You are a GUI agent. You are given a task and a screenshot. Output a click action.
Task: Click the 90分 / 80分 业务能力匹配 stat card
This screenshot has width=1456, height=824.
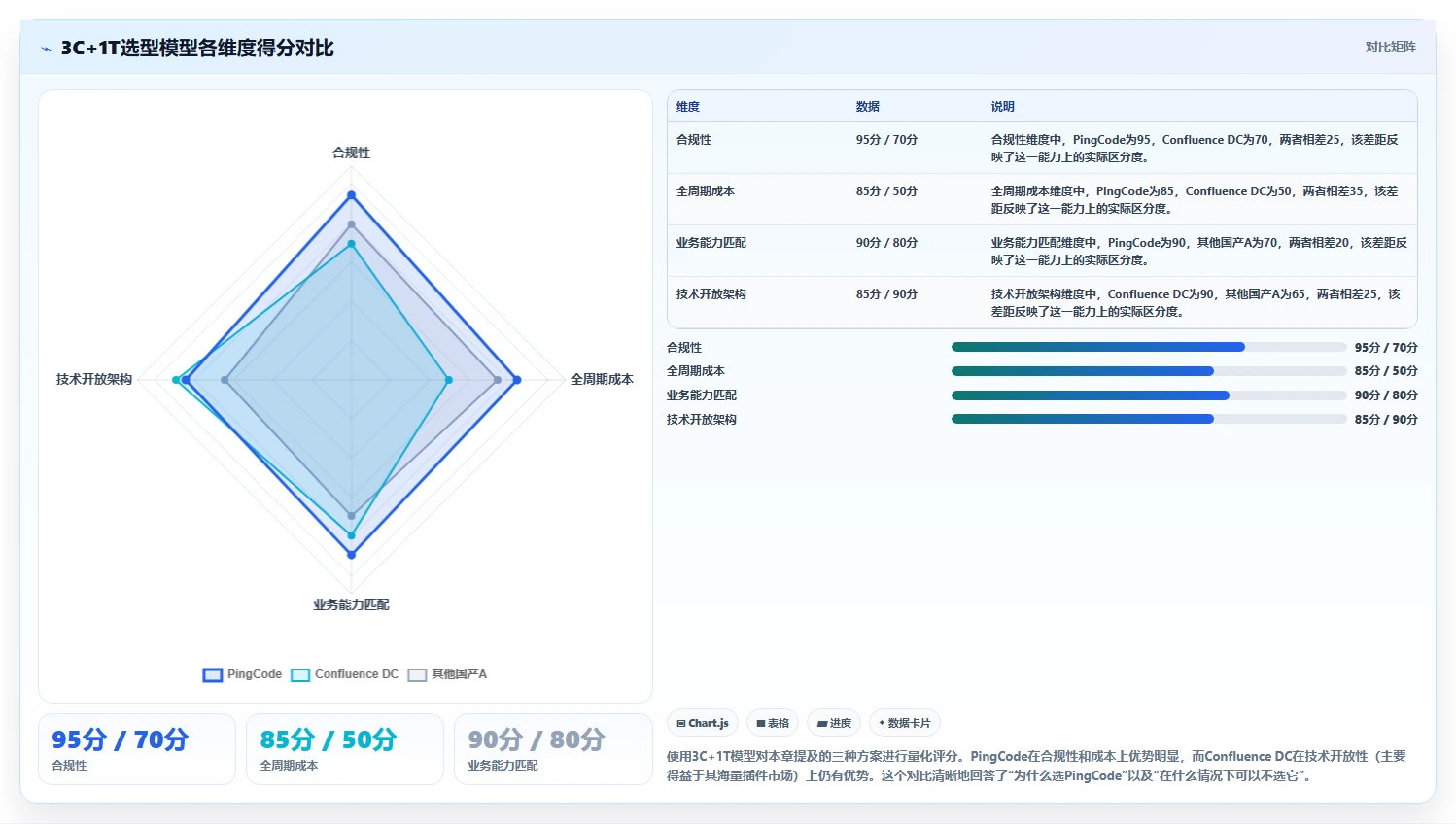tap(553, 749)
